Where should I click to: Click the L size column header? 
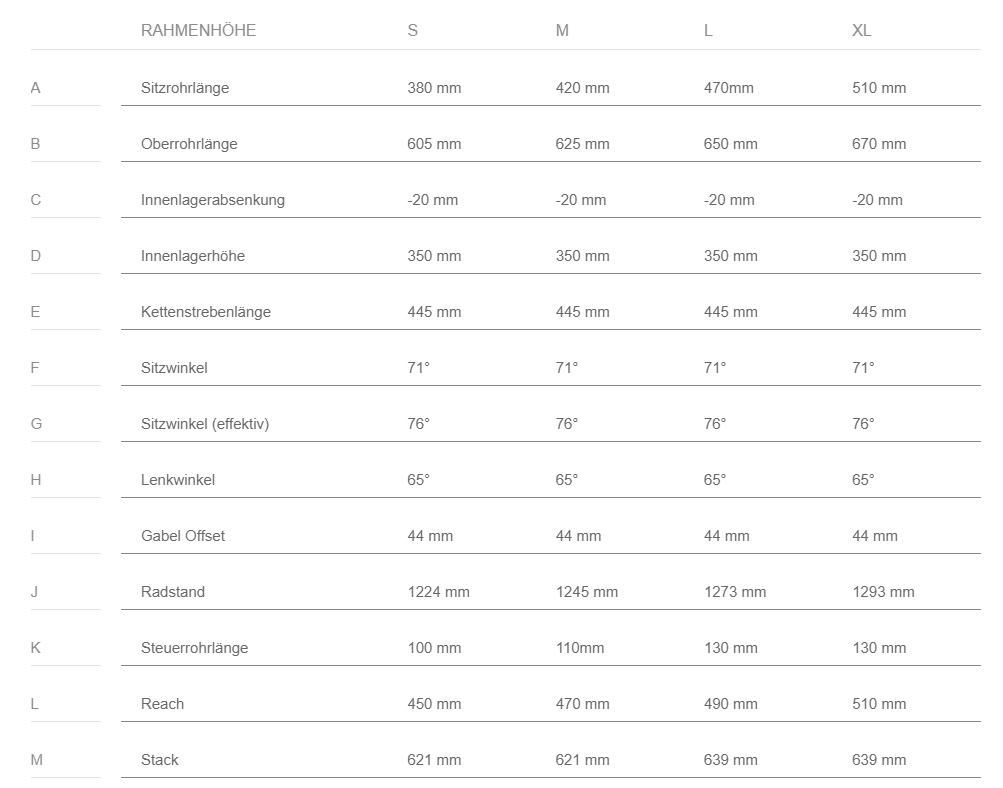pyautogui.click(x=708, y=30)
